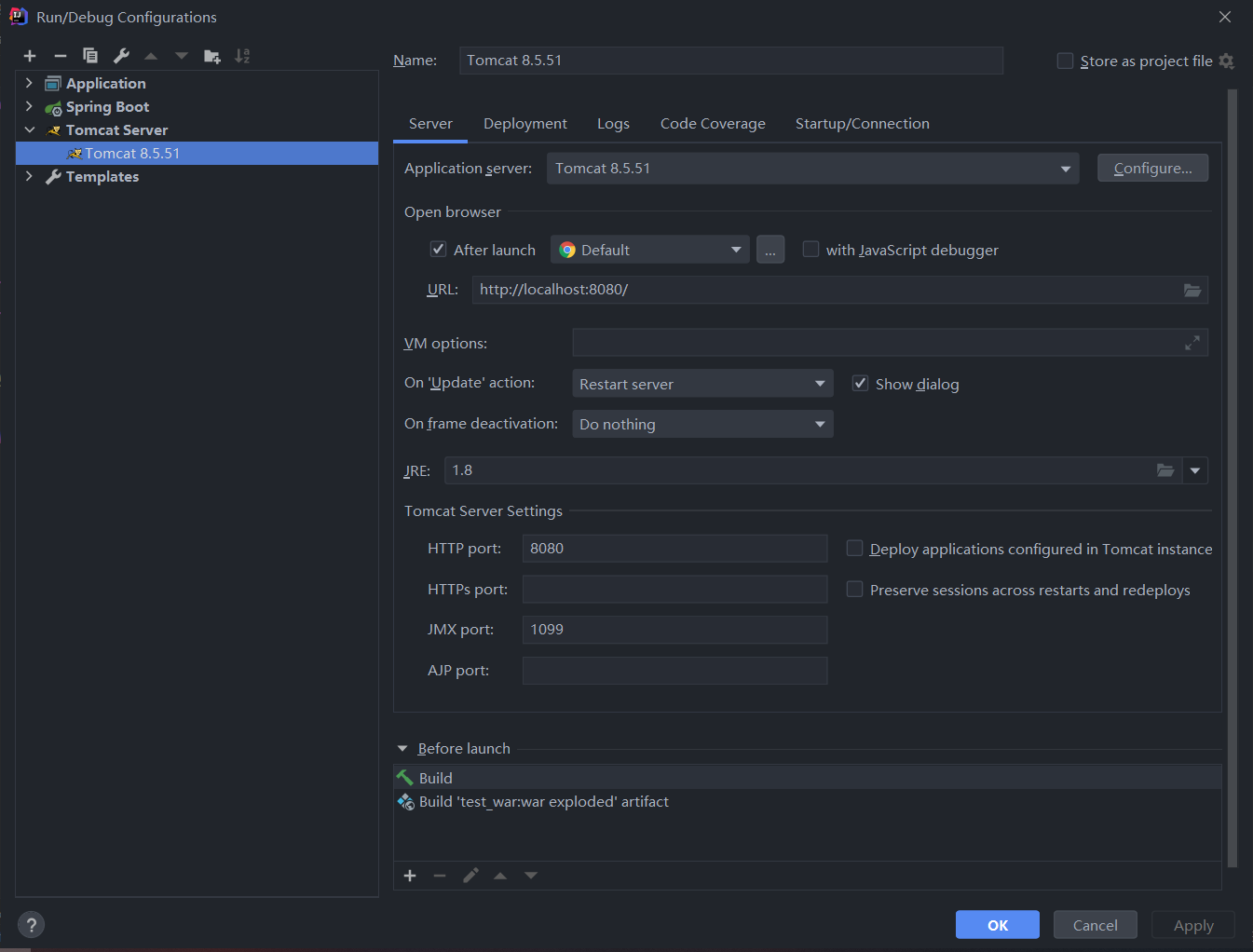Collapse the Before launch section

[x=402, y=749]
